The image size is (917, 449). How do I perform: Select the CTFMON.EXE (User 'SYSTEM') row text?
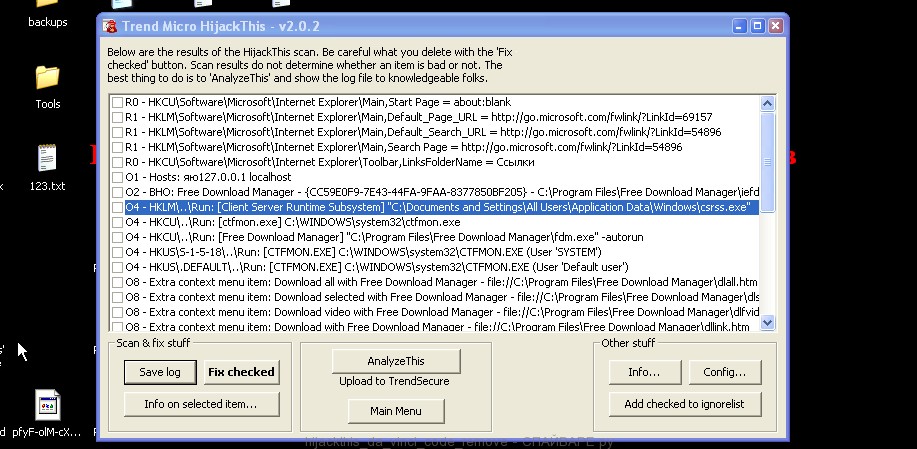coord(363,252)
